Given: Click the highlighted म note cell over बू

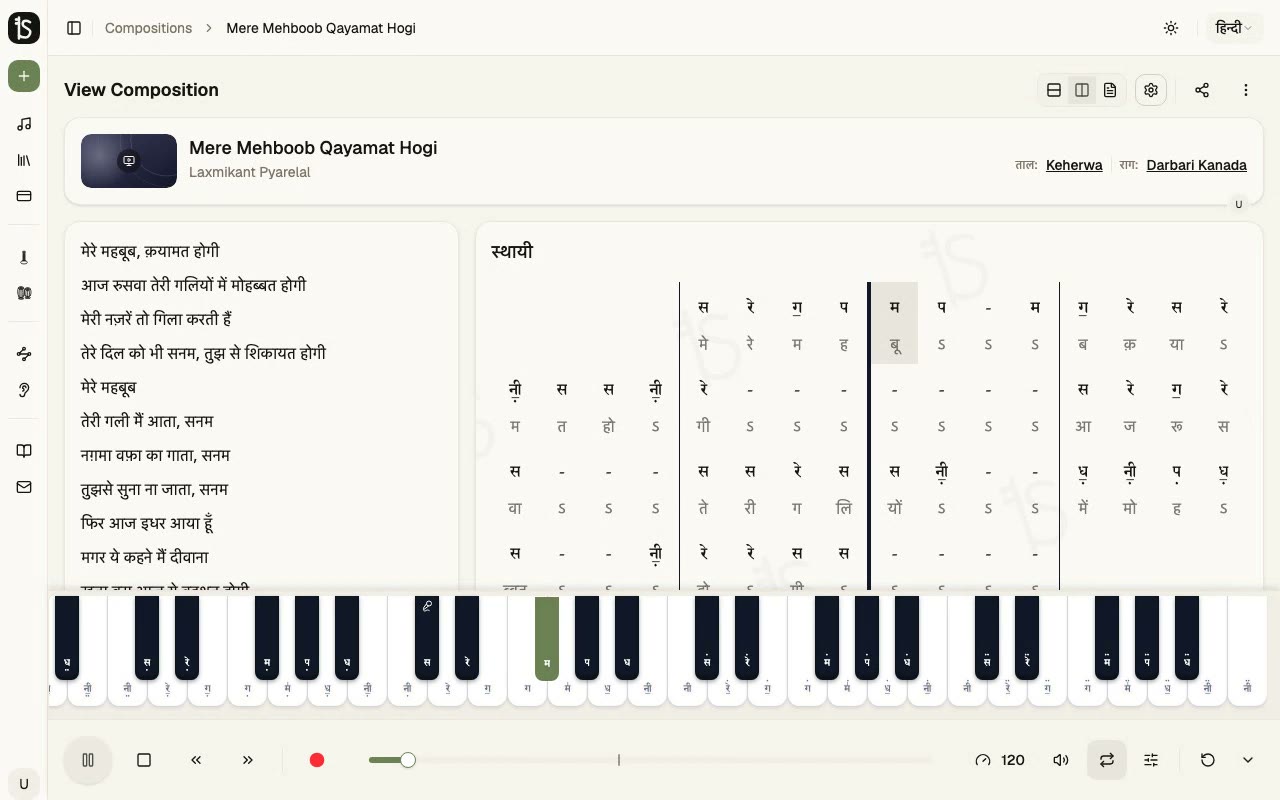Looking at the screenshot, I should 894,307.
